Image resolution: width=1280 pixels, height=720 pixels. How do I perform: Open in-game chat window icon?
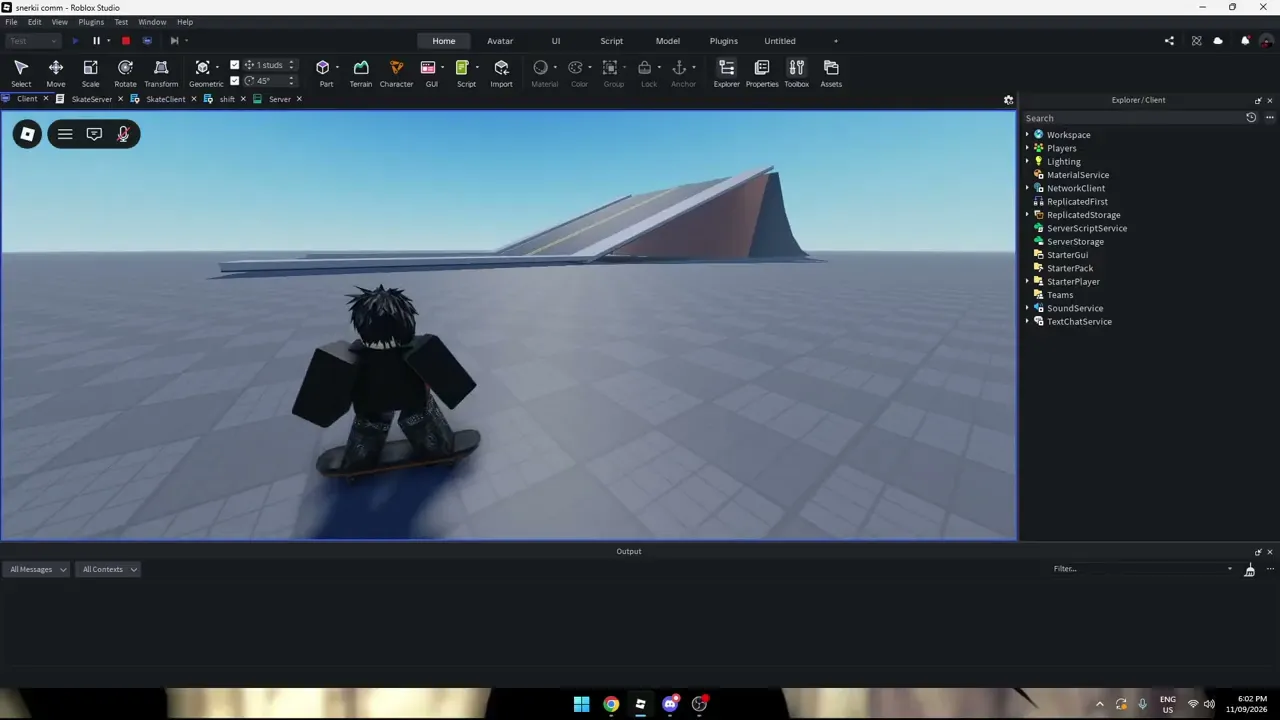tap(94, 134)
